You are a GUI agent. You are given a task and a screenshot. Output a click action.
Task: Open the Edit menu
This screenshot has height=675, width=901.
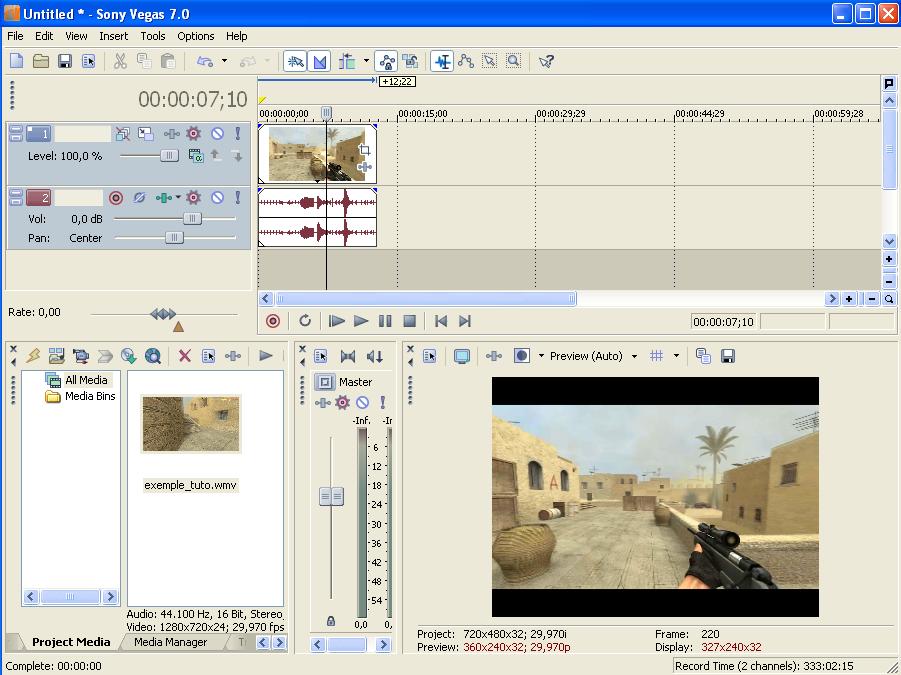point(44,36)
